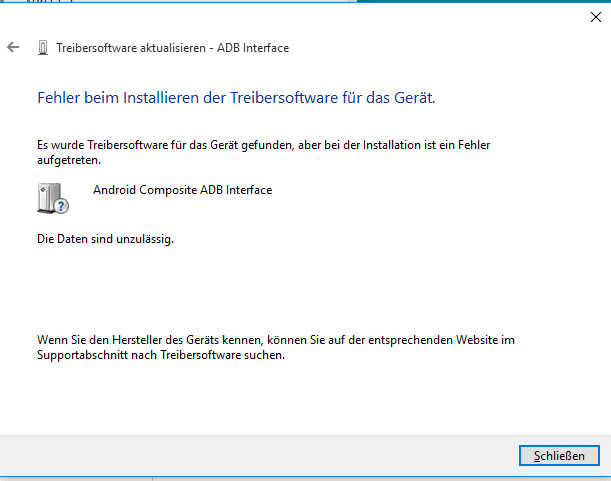The width and height of the screenshot is (611, 481).
Task: Click the unknown device icon with question mark
Action: 53,198
